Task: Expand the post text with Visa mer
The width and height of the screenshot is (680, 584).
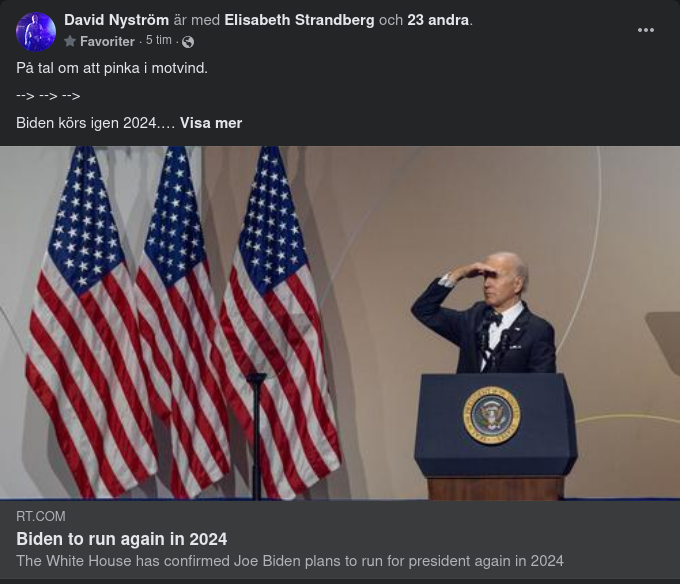Action: (x=211, y=123)
